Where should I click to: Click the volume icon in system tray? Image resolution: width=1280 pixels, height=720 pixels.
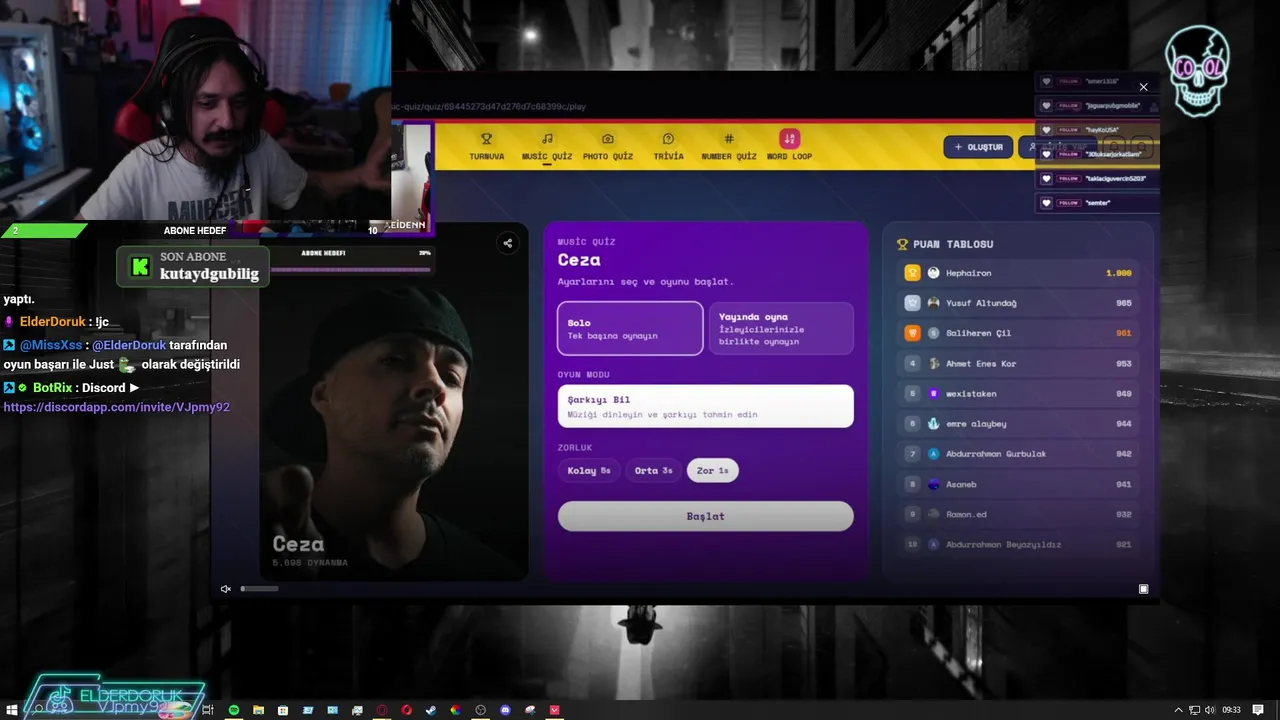(x=1211, y=710)
